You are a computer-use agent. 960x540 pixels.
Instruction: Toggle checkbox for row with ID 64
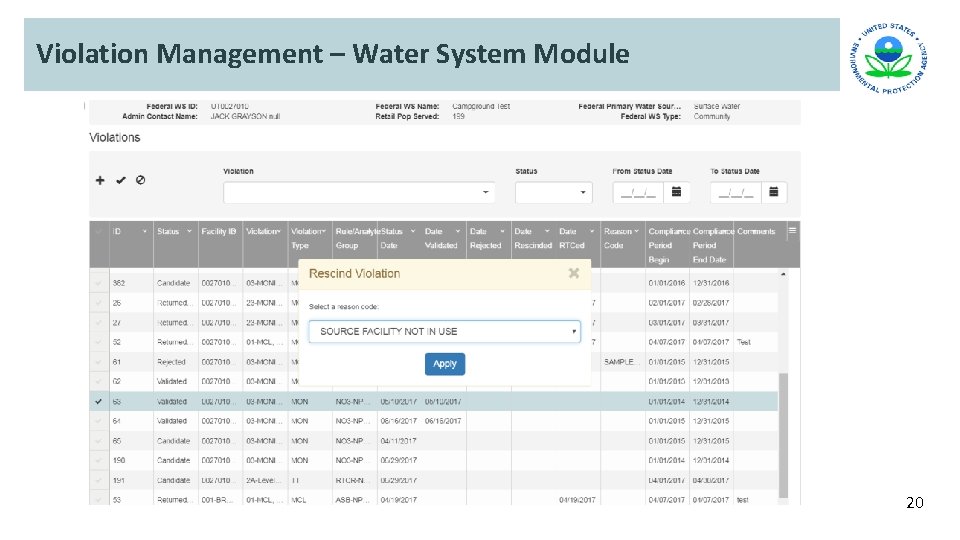99,421
